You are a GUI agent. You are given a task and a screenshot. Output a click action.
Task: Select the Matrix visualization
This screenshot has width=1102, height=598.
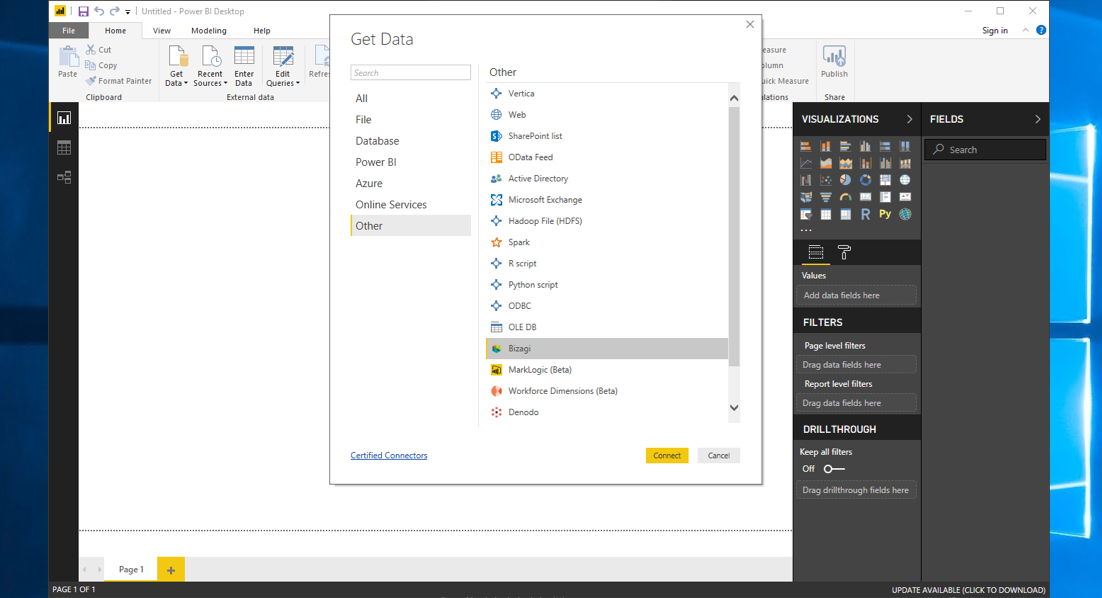[x=845, y=214]
